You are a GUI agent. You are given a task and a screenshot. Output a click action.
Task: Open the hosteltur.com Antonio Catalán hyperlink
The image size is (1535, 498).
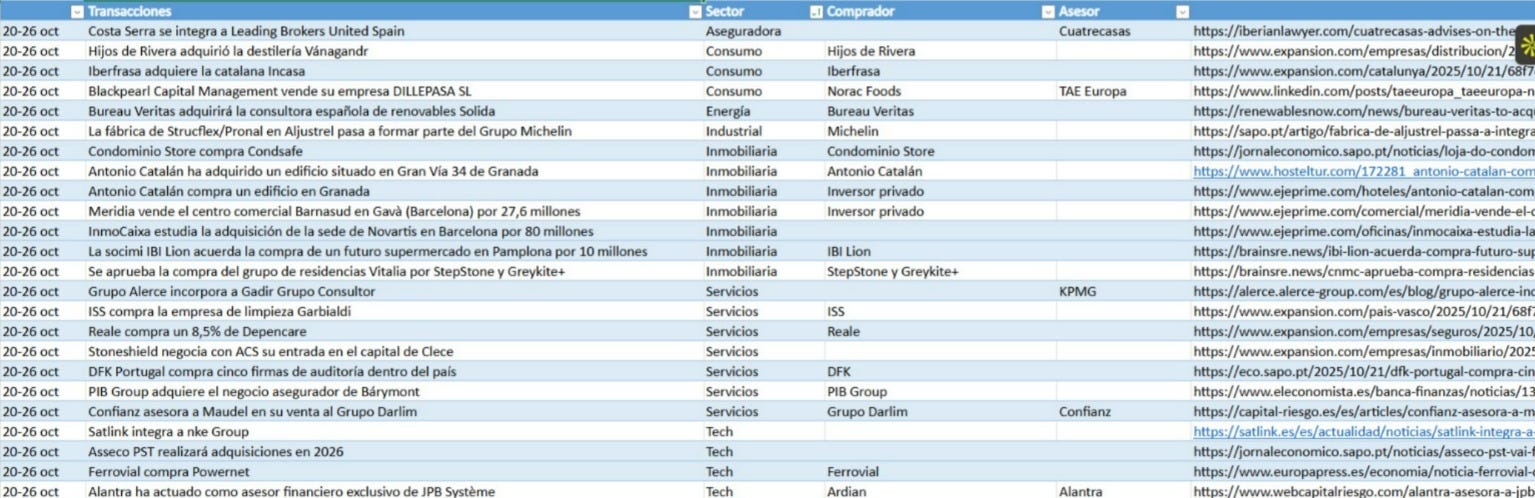pos(1364,171)
